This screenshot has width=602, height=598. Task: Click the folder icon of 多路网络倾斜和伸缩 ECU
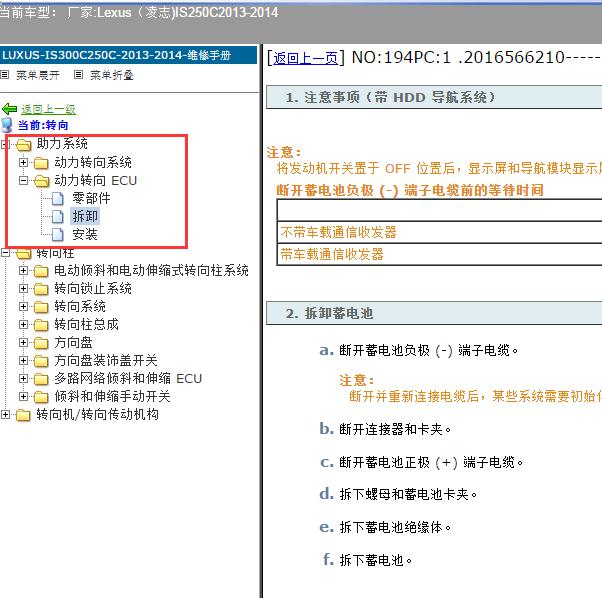pos(41,379)
